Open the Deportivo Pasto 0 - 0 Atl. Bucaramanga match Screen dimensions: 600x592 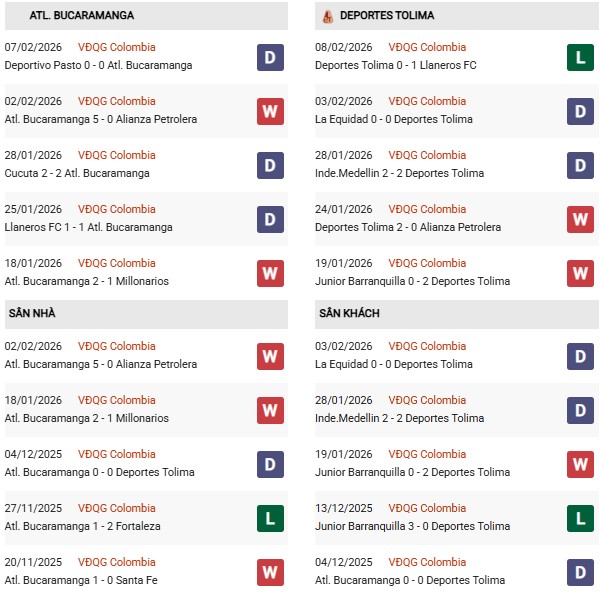[x=98, y=65]
